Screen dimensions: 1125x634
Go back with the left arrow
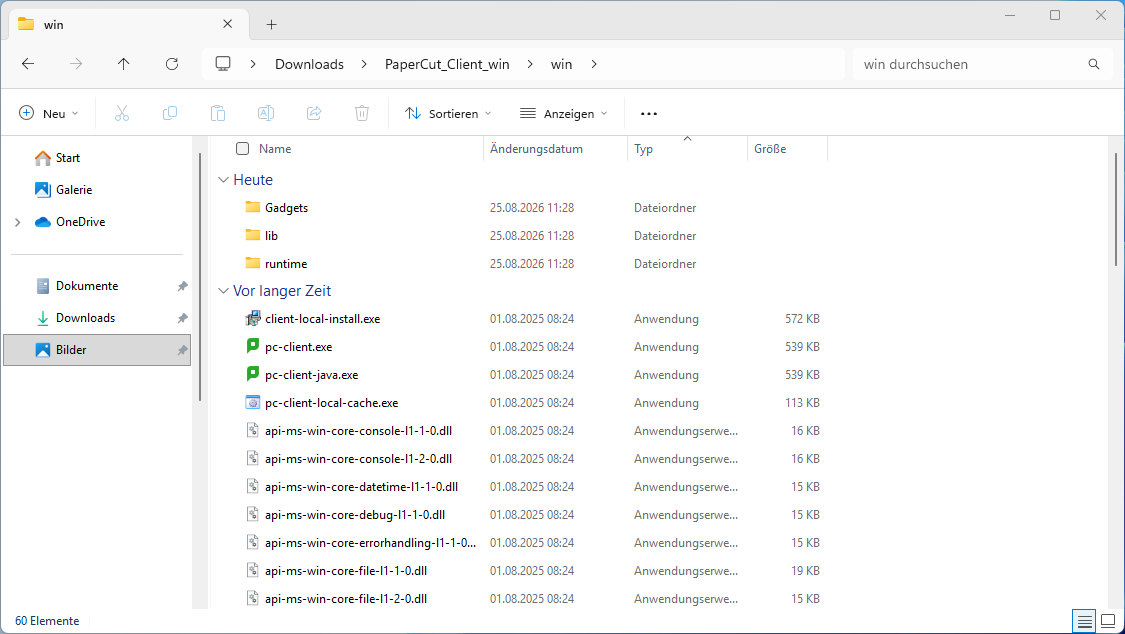pos(28,64)
